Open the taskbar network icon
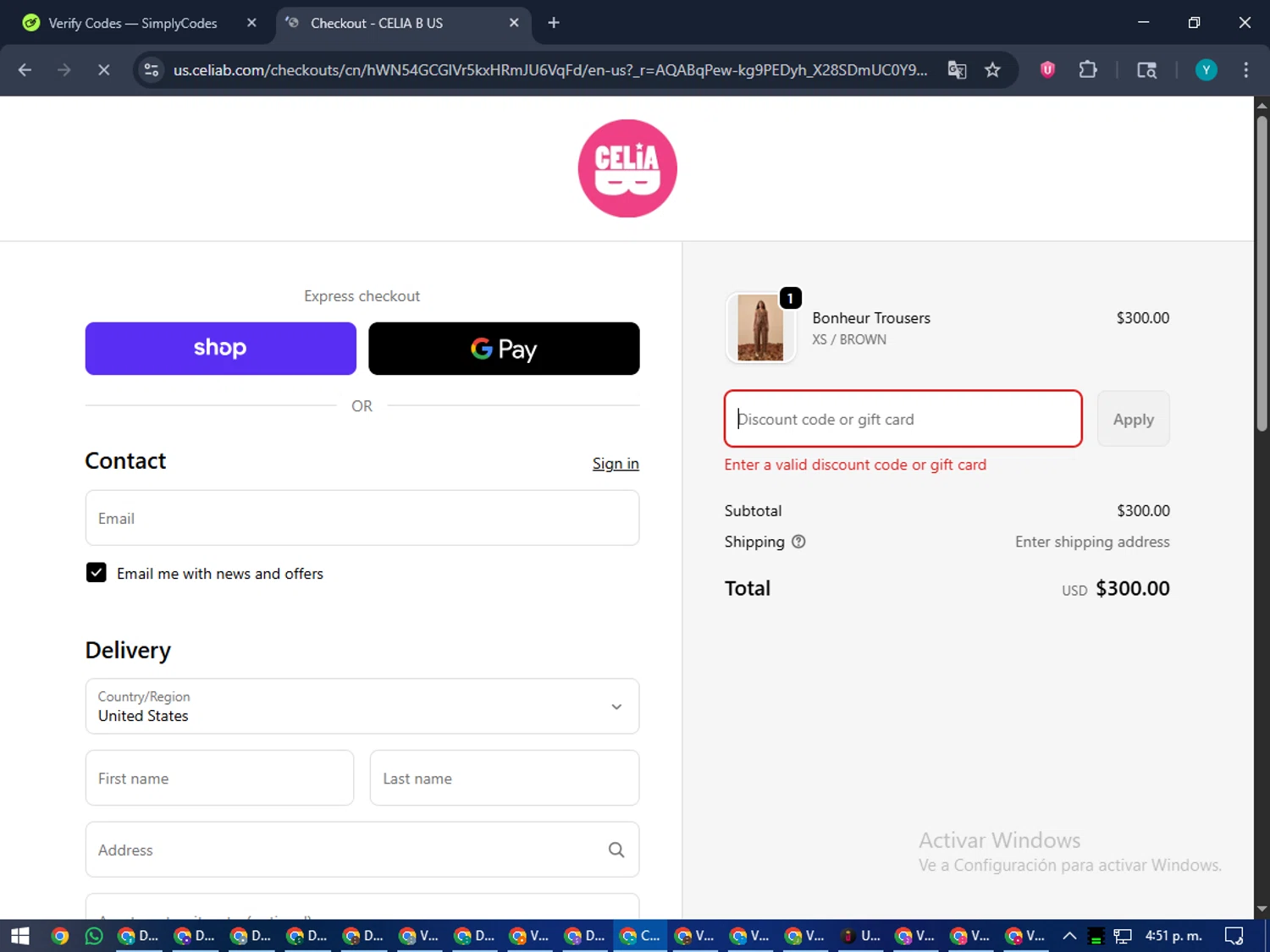This screenshot has width=1270, height=952. click(1123, 936)
